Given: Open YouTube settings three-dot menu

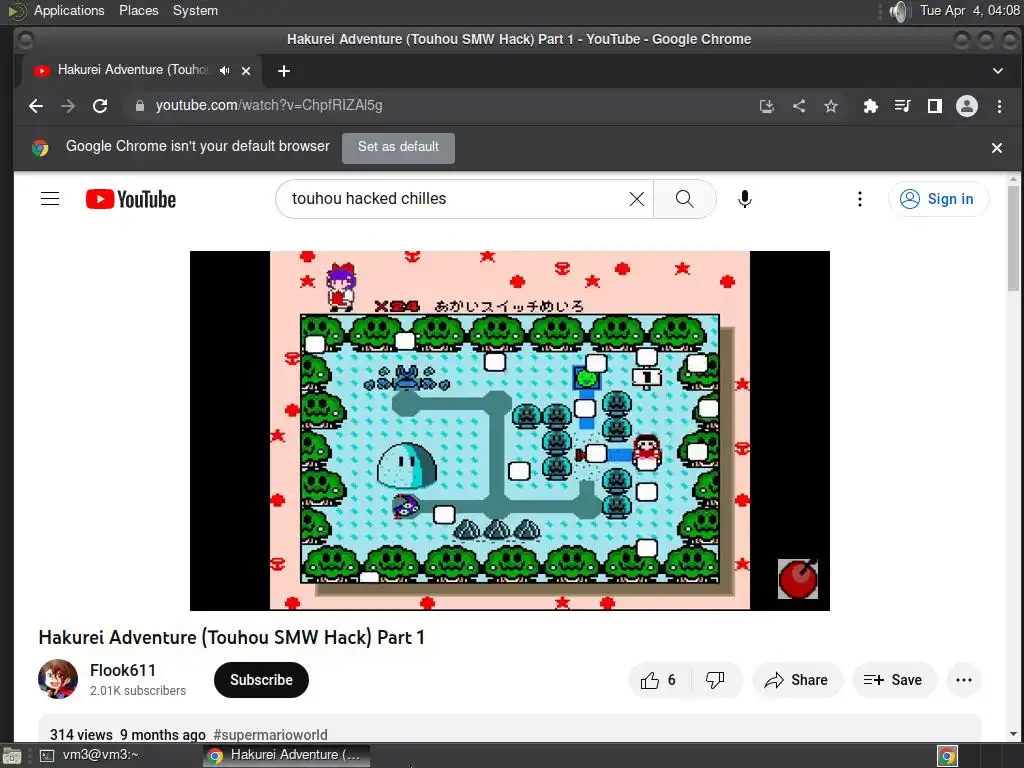Looking at the screenshot, I should (859, 199).
